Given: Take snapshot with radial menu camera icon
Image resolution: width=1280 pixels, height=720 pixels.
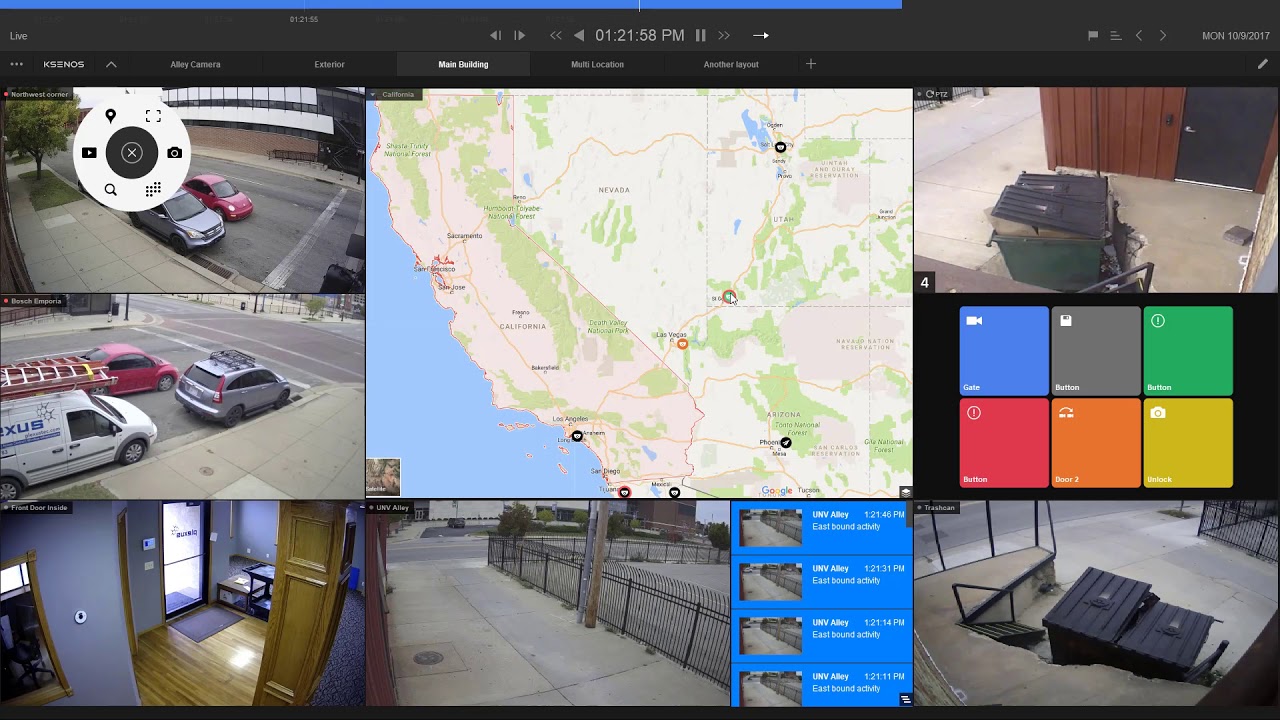Looking at the screenshot, I should tap(174, 153).
